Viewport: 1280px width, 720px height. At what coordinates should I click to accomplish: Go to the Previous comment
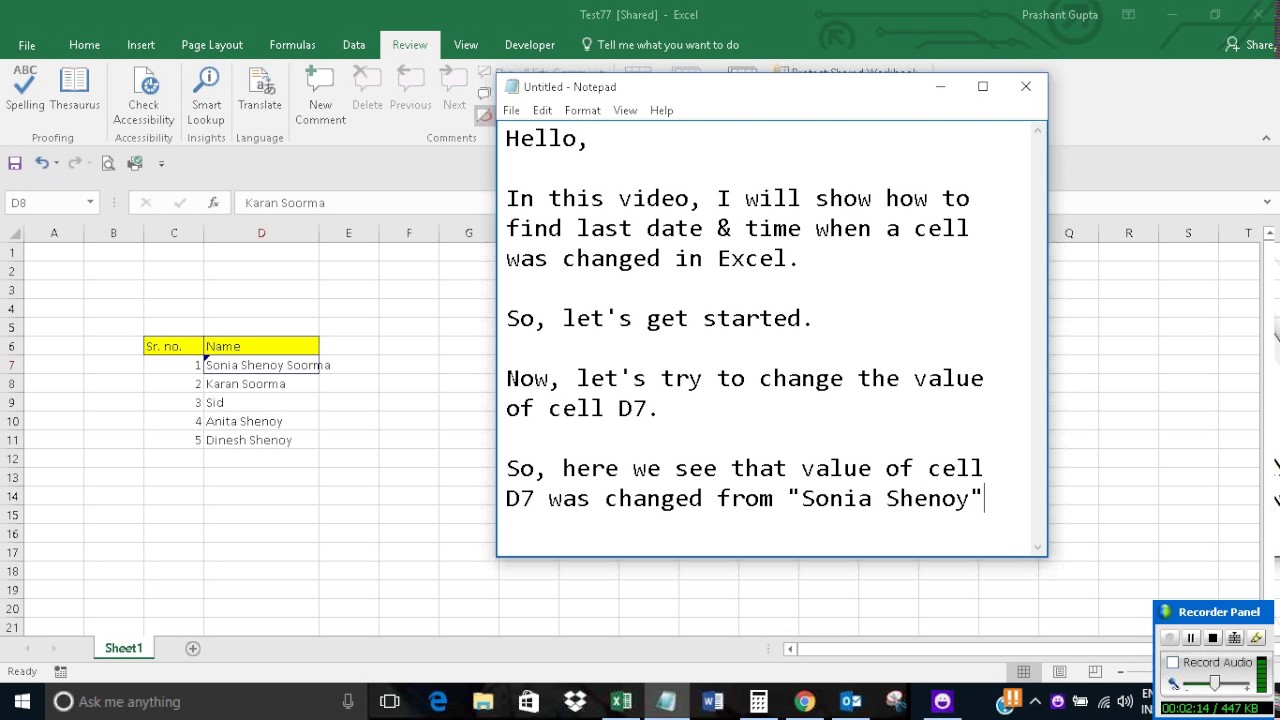click(410, 89)
